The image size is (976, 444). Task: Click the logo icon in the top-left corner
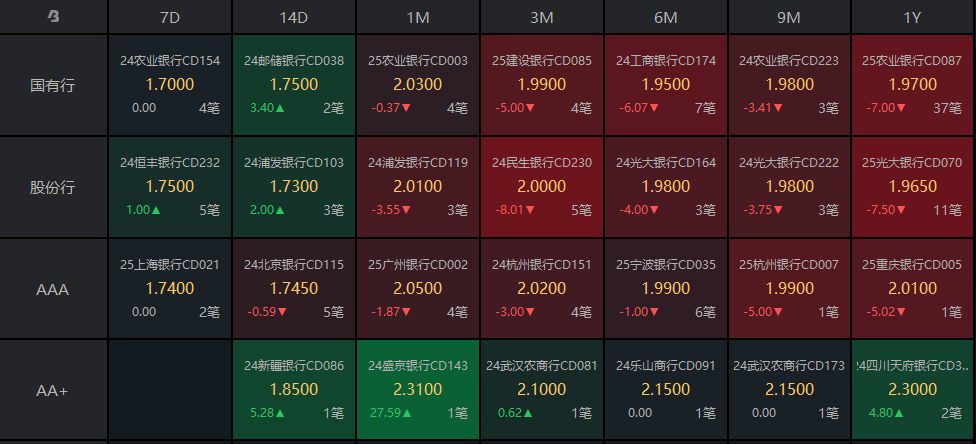53,16
